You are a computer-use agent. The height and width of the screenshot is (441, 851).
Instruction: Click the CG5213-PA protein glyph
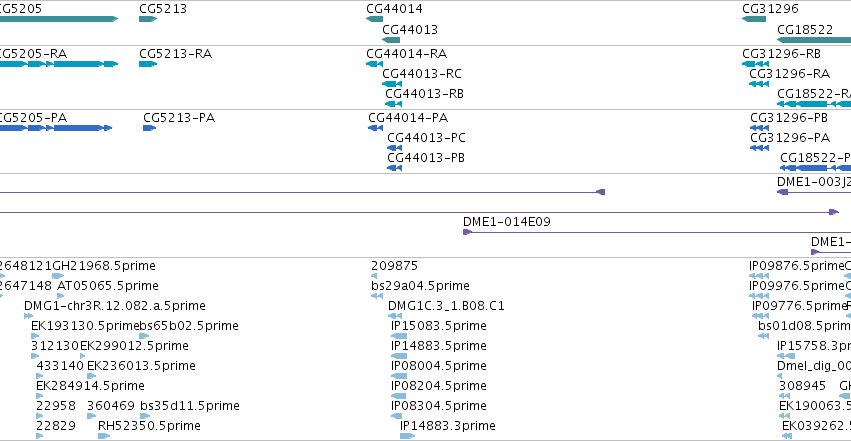(x=149, y=128)
